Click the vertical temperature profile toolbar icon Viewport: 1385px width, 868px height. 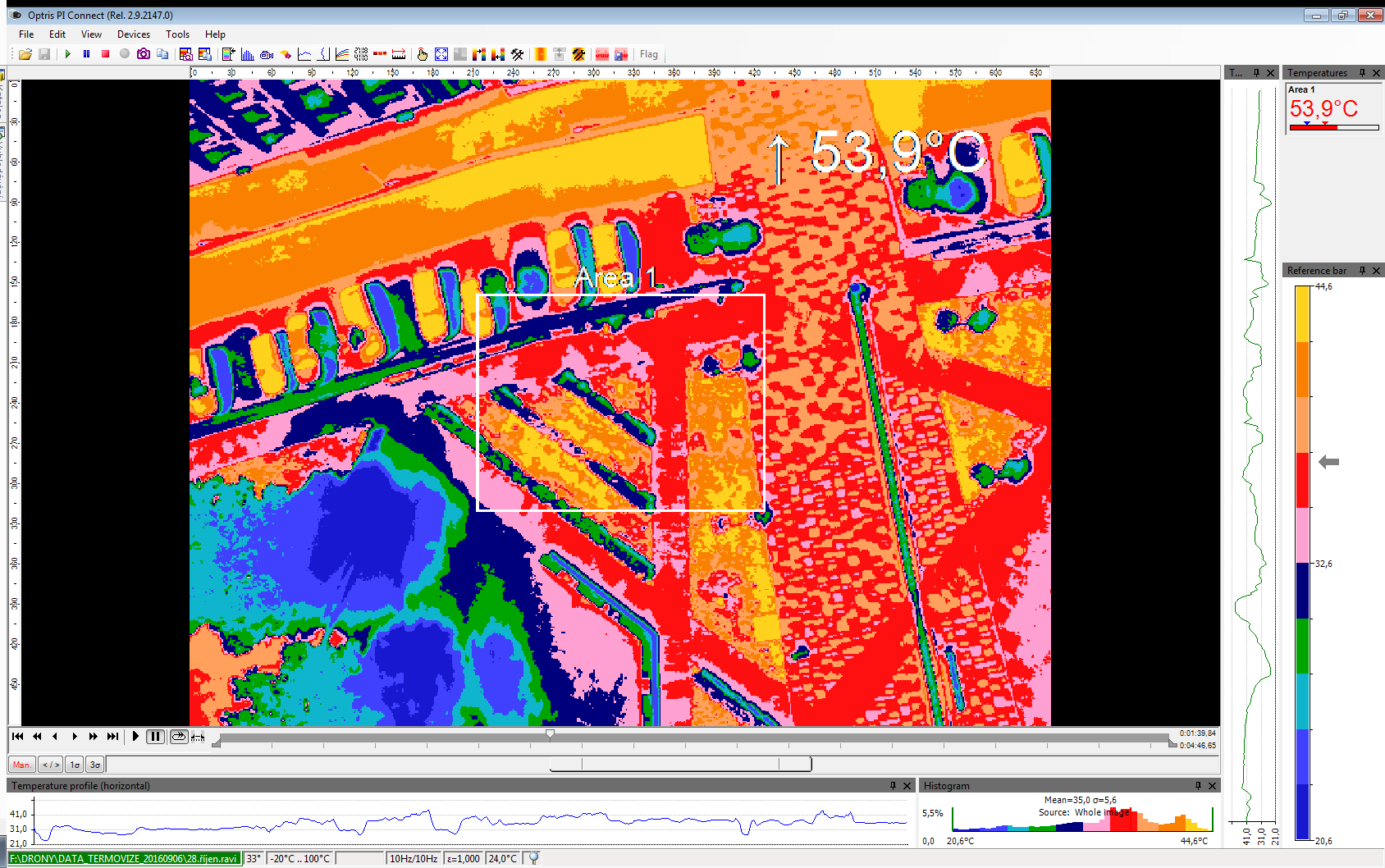coord(323,54)
